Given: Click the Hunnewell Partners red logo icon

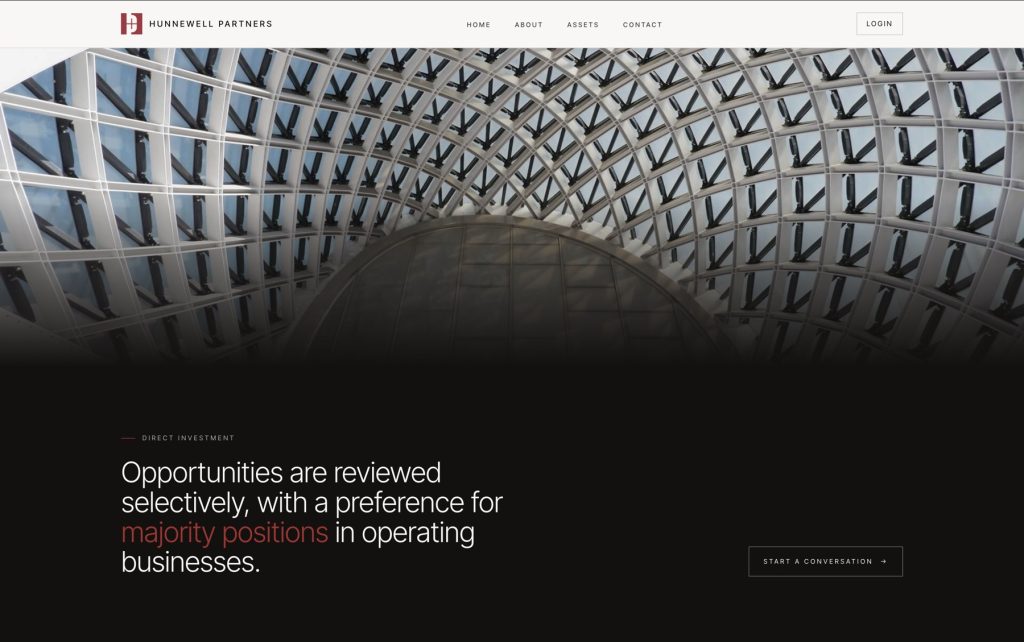Looking at the screenshot, I should click(x=131, y=24).
